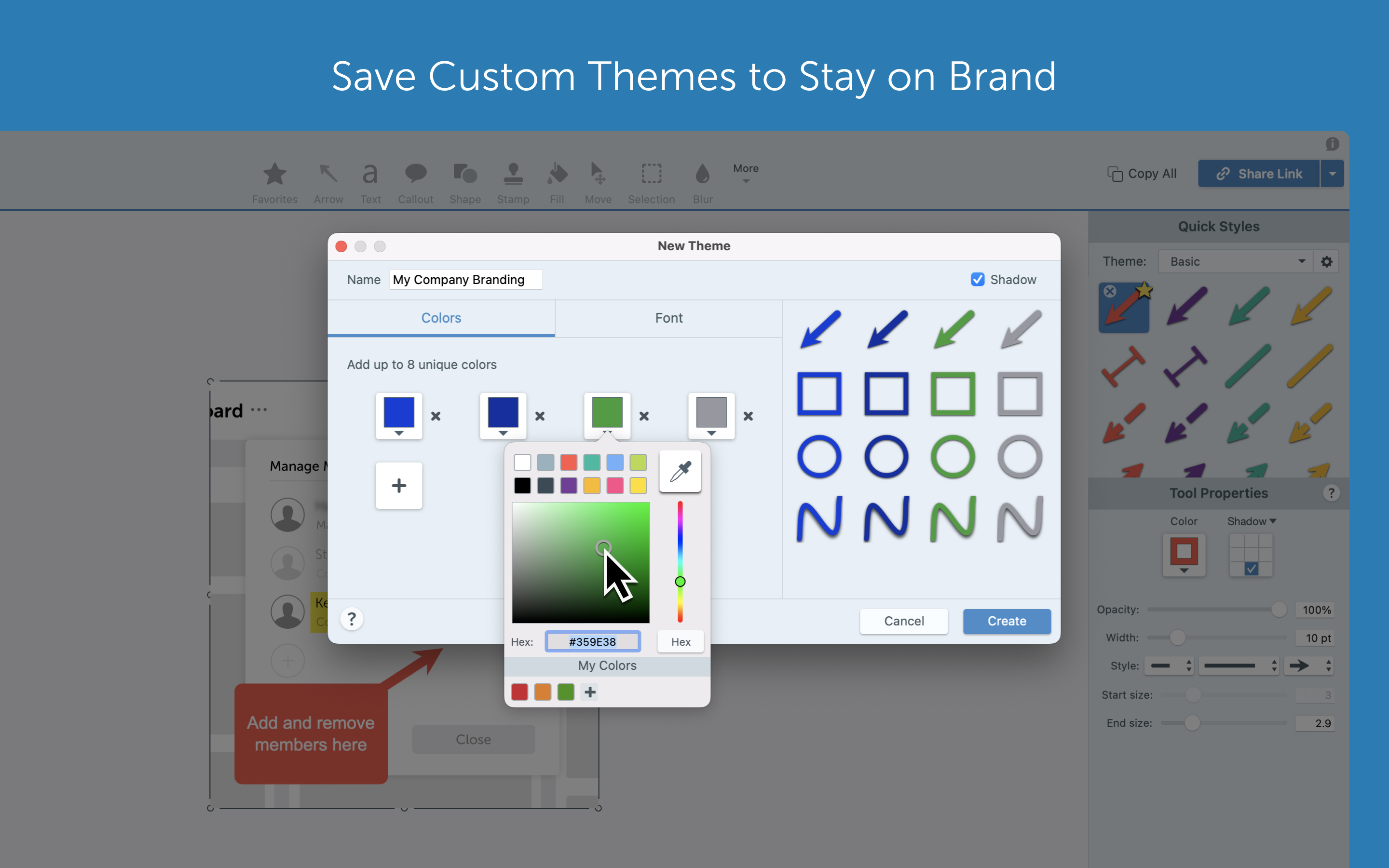
Task: Click the Cancel button
Action: click(x=903, y=621)
